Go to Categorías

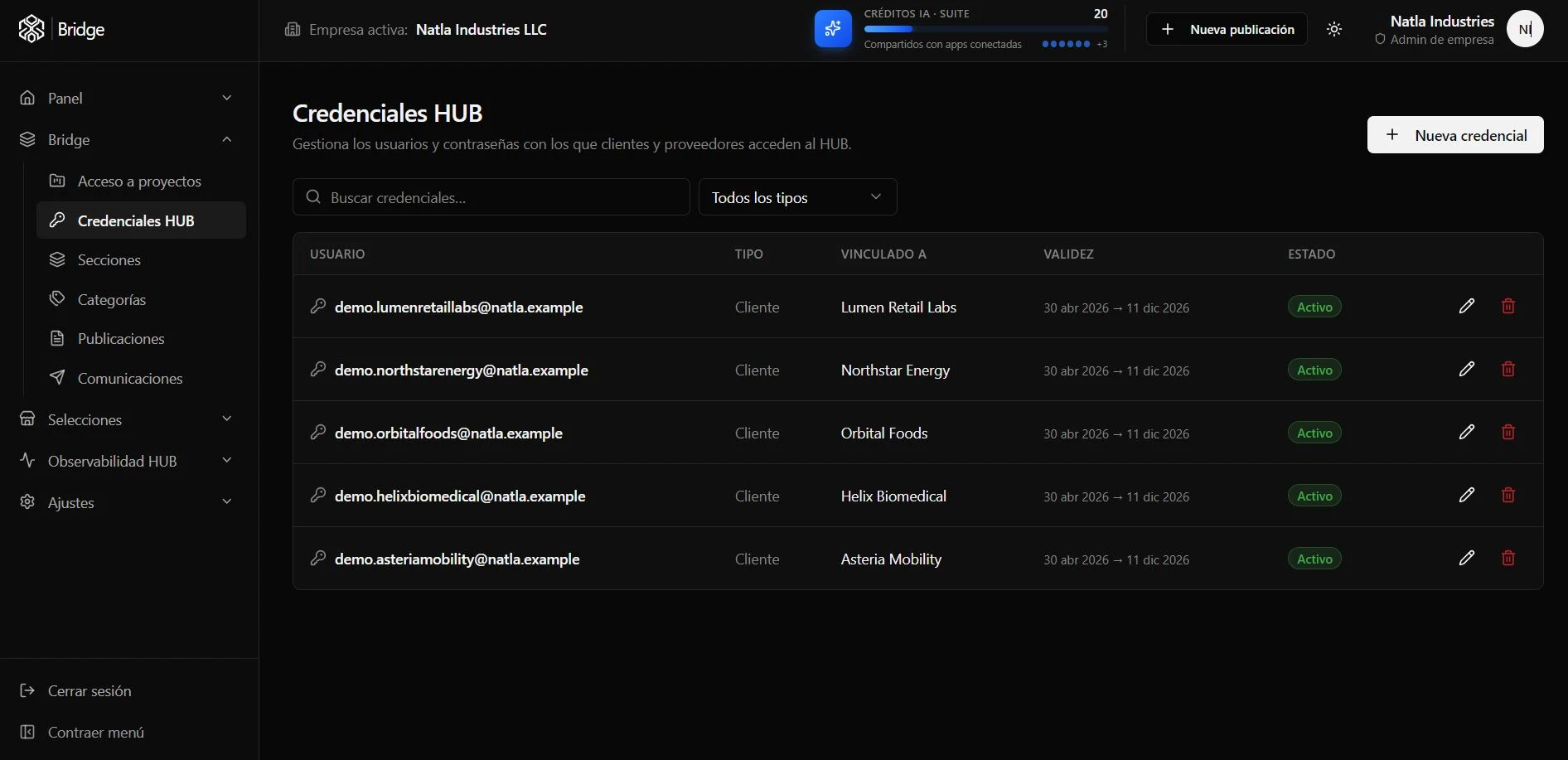[141, 299]
